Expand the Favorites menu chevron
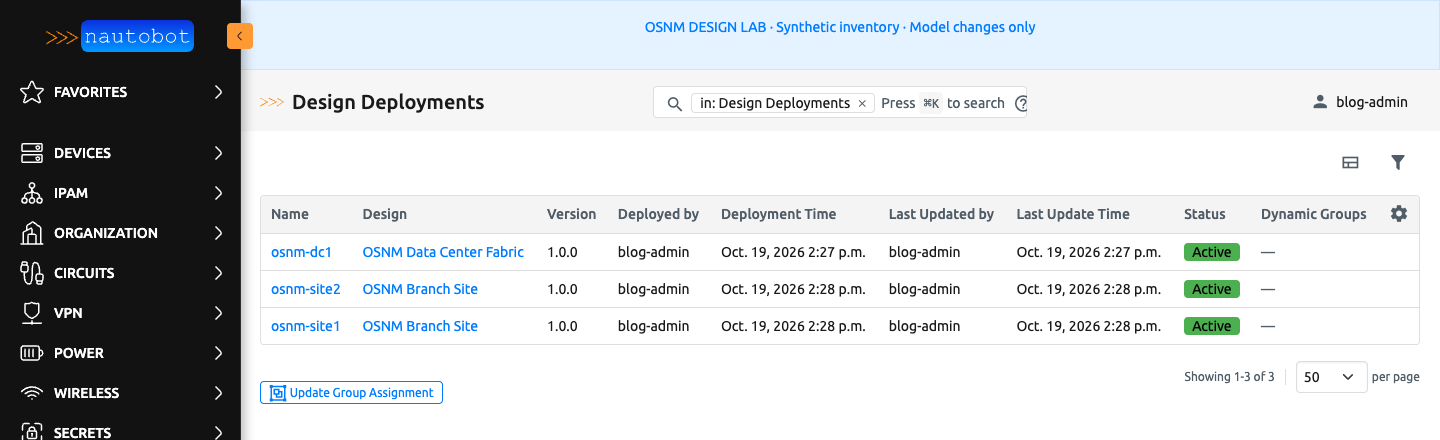The width and height of the screenshot is (1440, 440). click(218, 92)
